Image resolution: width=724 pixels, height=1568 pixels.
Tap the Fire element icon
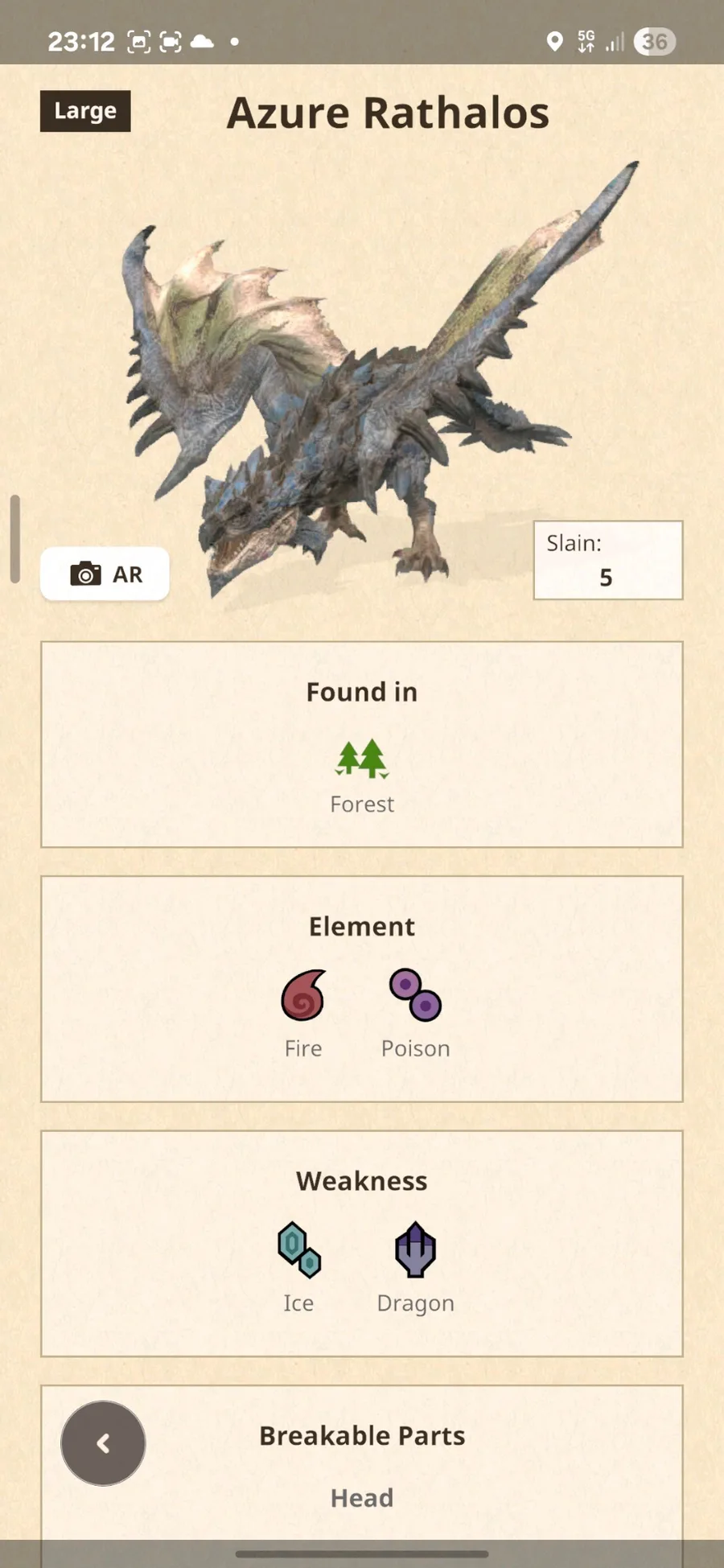tap(303, 995)
